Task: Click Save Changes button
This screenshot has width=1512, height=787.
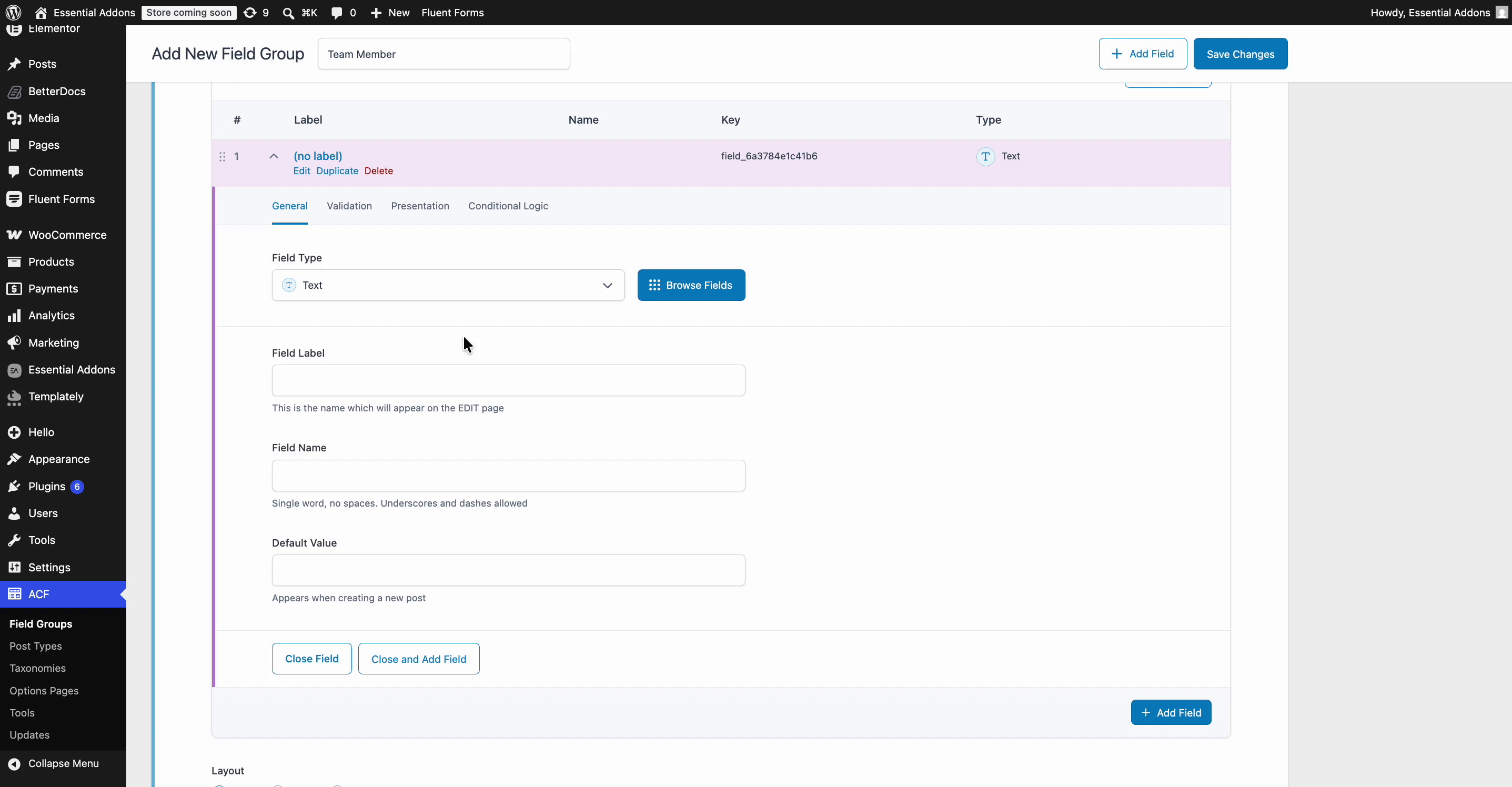Action: tap(1240, 54)
